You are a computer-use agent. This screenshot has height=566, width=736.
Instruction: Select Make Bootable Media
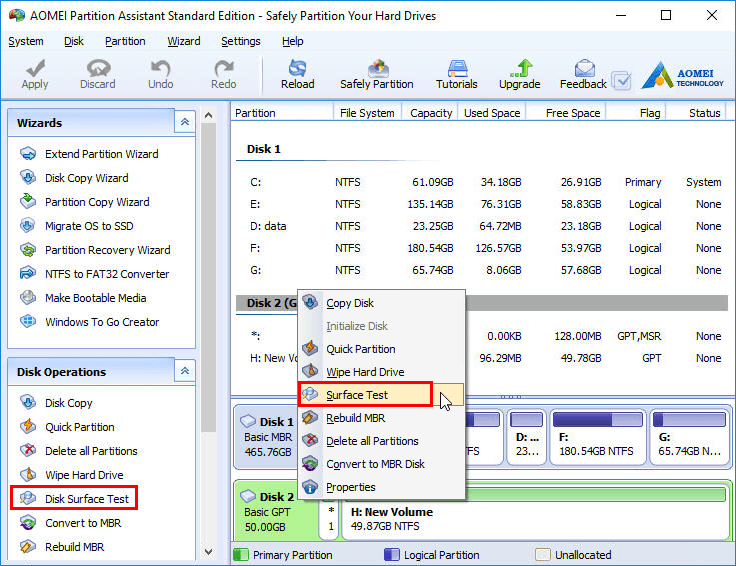83,298
